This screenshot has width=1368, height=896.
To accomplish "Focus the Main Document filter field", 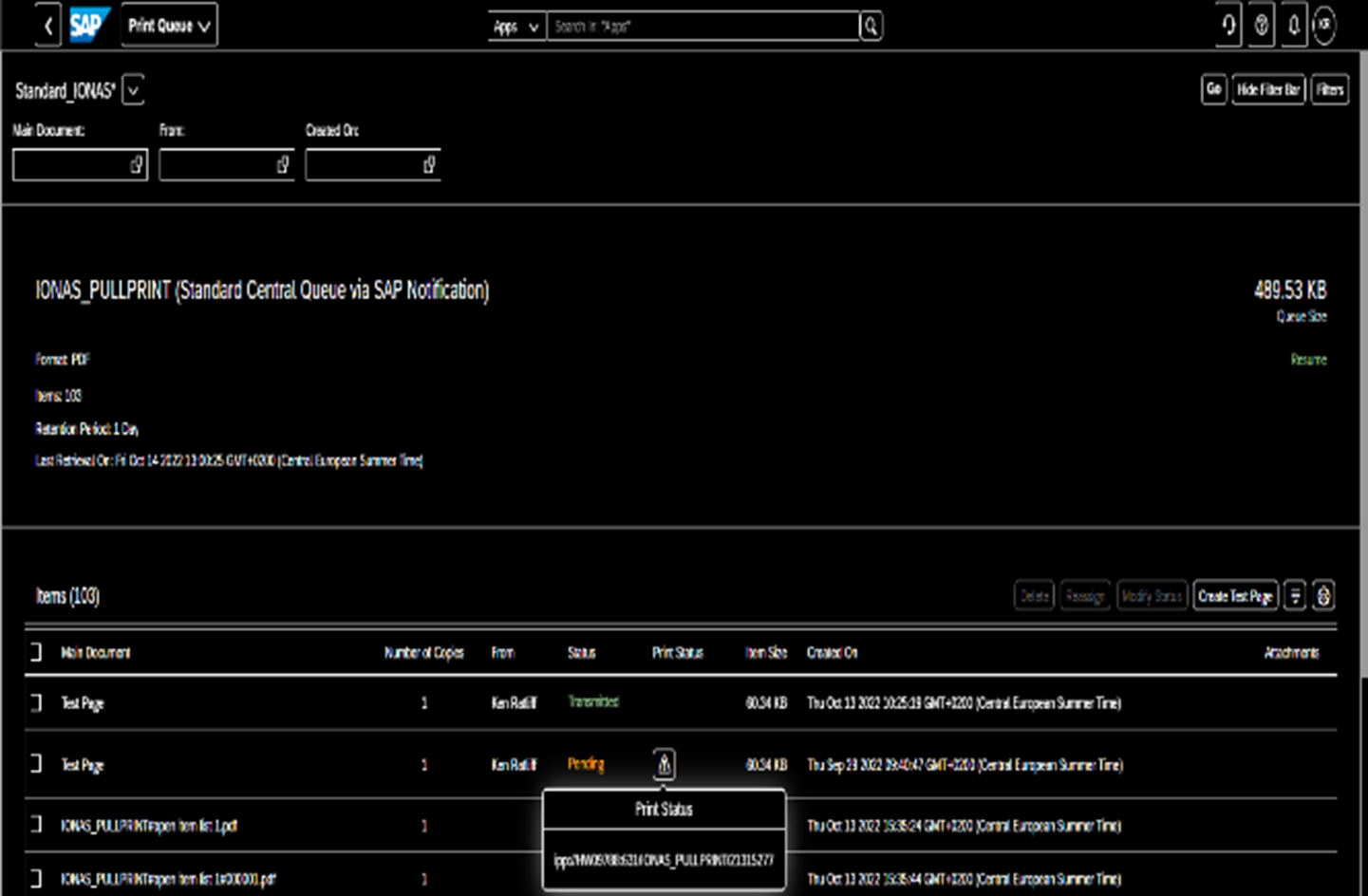I will point(80,164).
